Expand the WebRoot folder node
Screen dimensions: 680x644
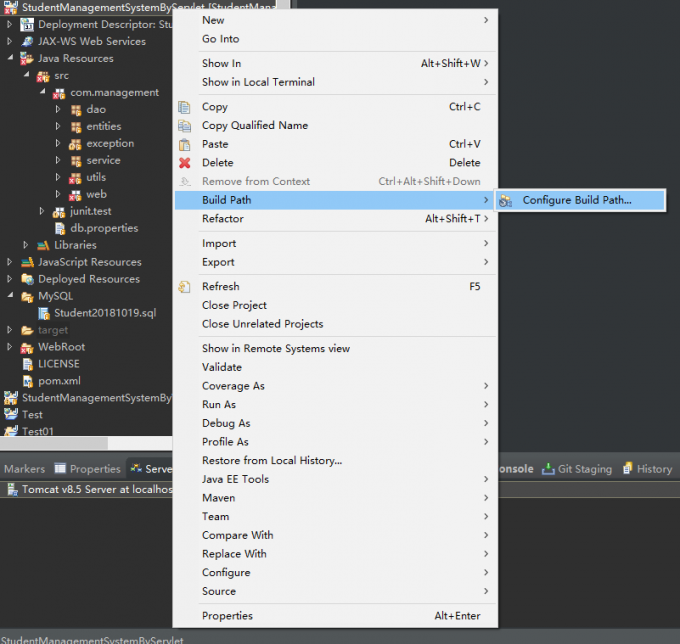(x=10, y=347)
